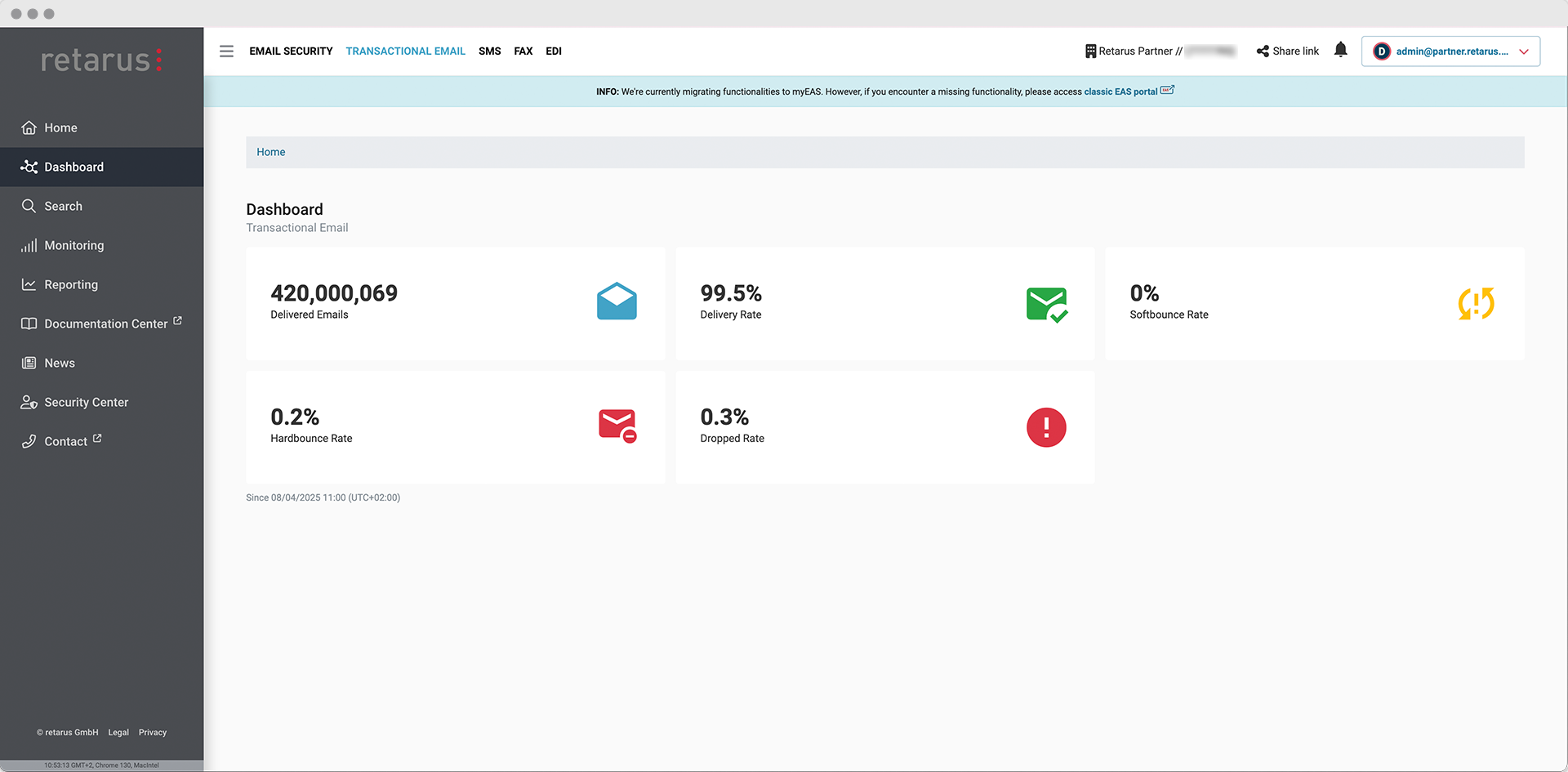Open Contact in sidebar
1568x772 pixels.
point(101,441)
